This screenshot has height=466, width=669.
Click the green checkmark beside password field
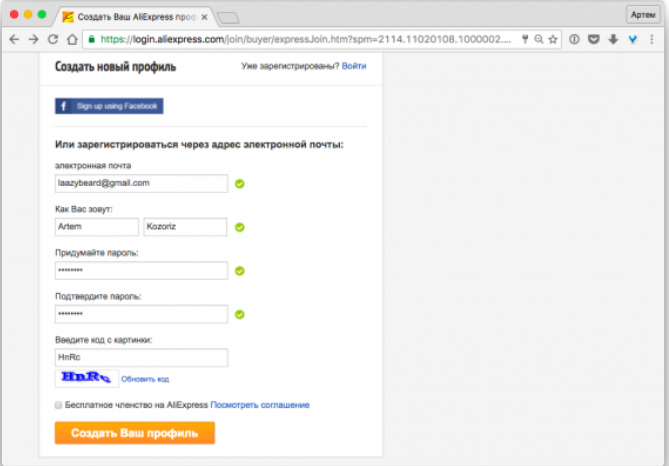(240, 271)
